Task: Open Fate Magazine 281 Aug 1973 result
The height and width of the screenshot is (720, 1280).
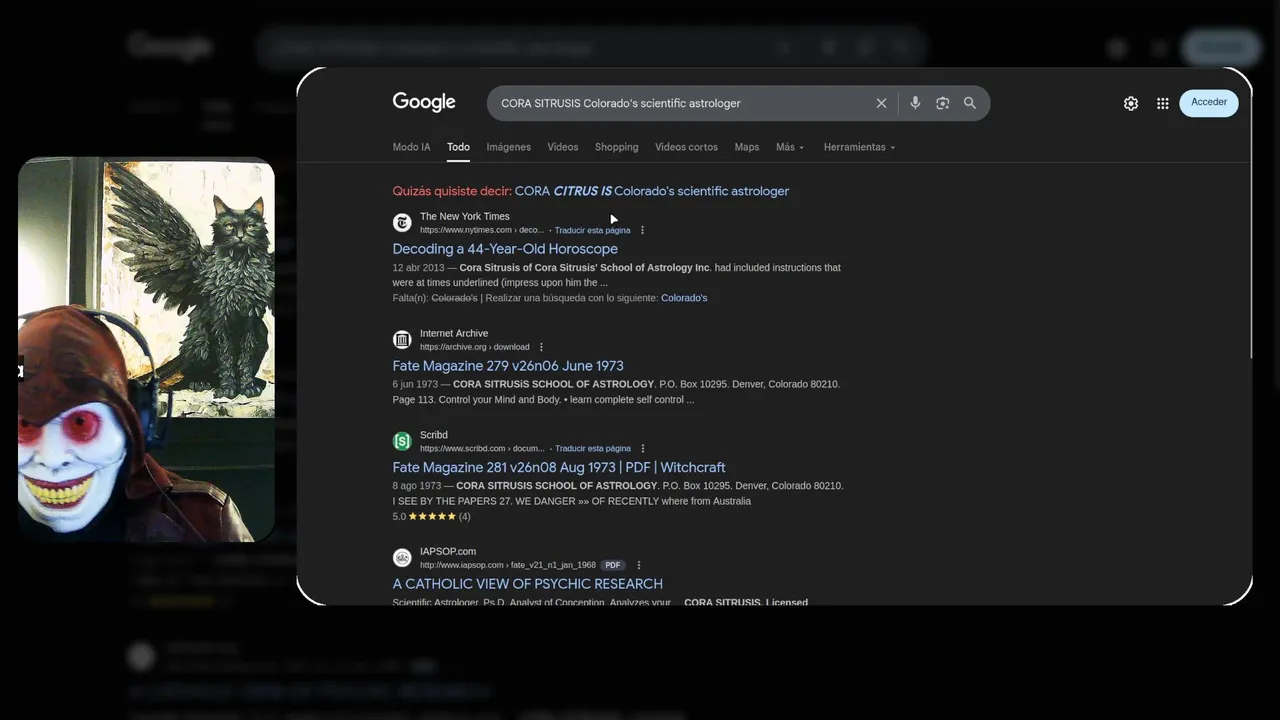Action: click(x=559, y=467)
